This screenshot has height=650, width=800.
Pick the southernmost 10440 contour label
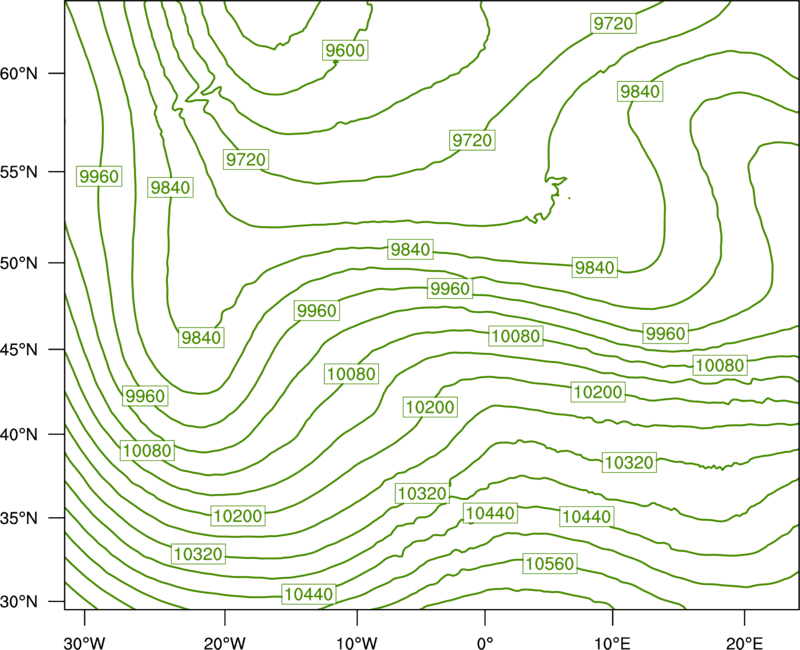coord(309,594)
